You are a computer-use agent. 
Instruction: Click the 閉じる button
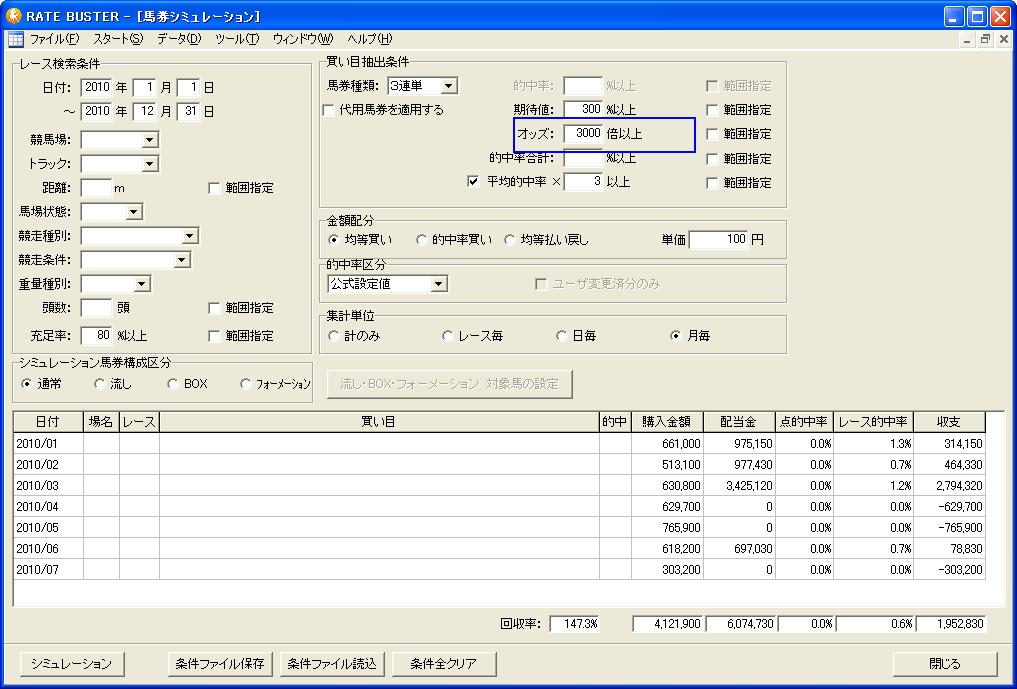[945, 664]
